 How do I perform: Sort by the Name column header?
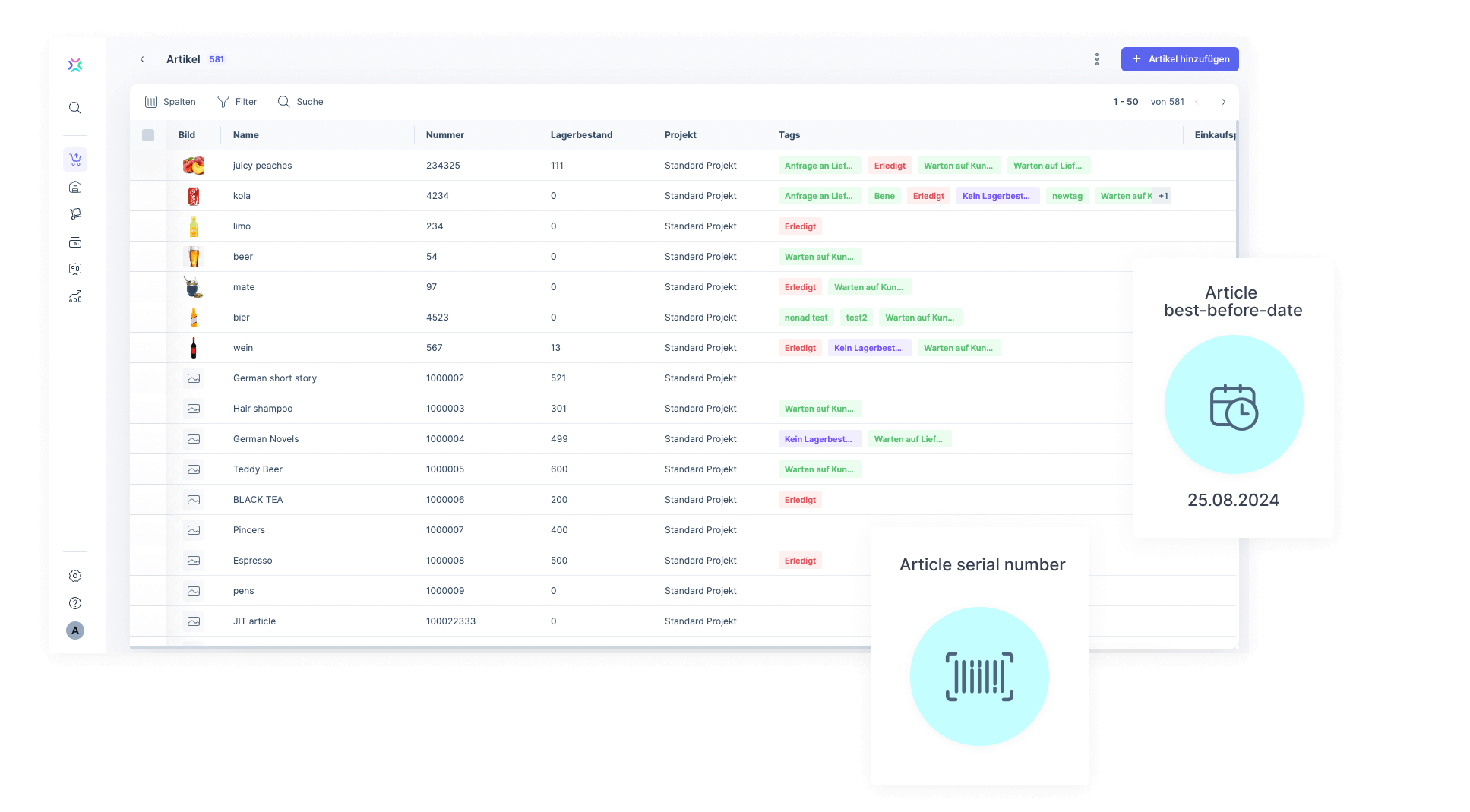tap(246, 135)
